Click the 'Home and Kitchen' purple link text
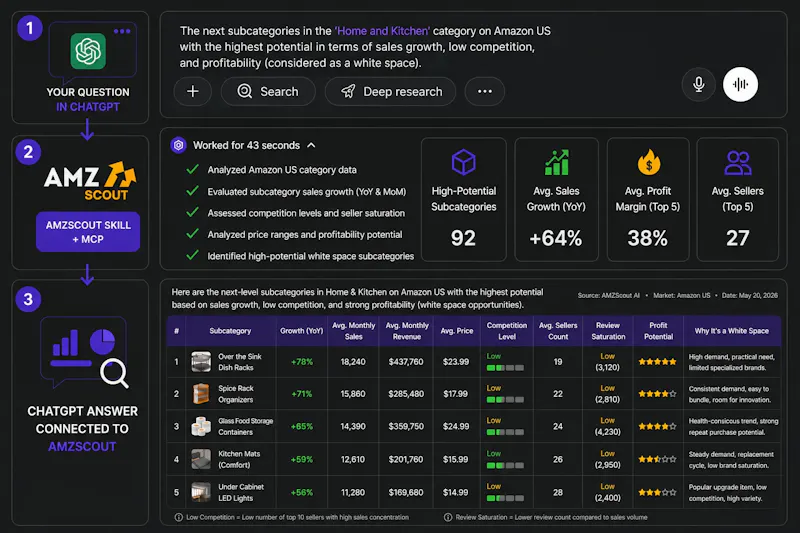 (382, 31)
